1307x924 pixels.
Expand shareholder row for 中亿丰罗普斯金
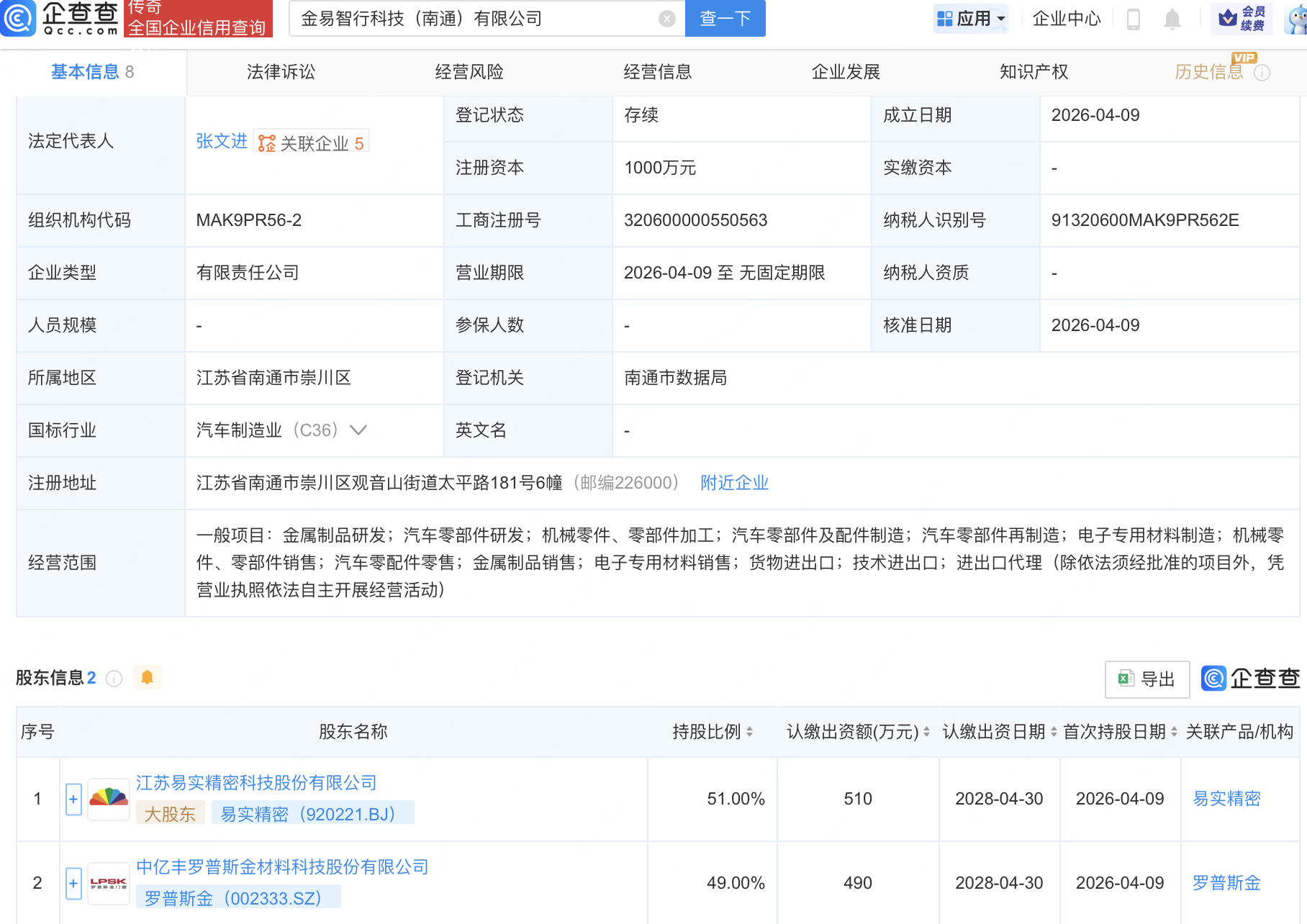pos(73,883)
